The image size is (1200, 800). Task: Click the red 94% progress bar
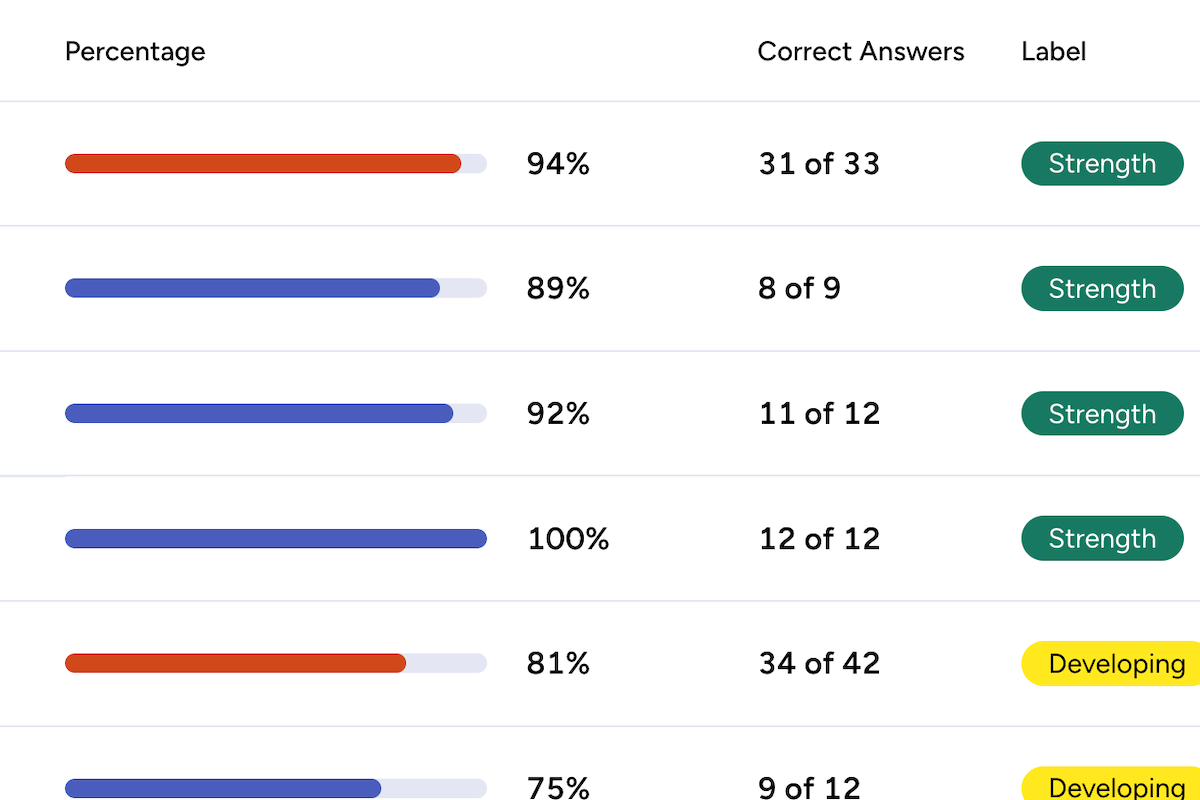(x=263, y=164)
